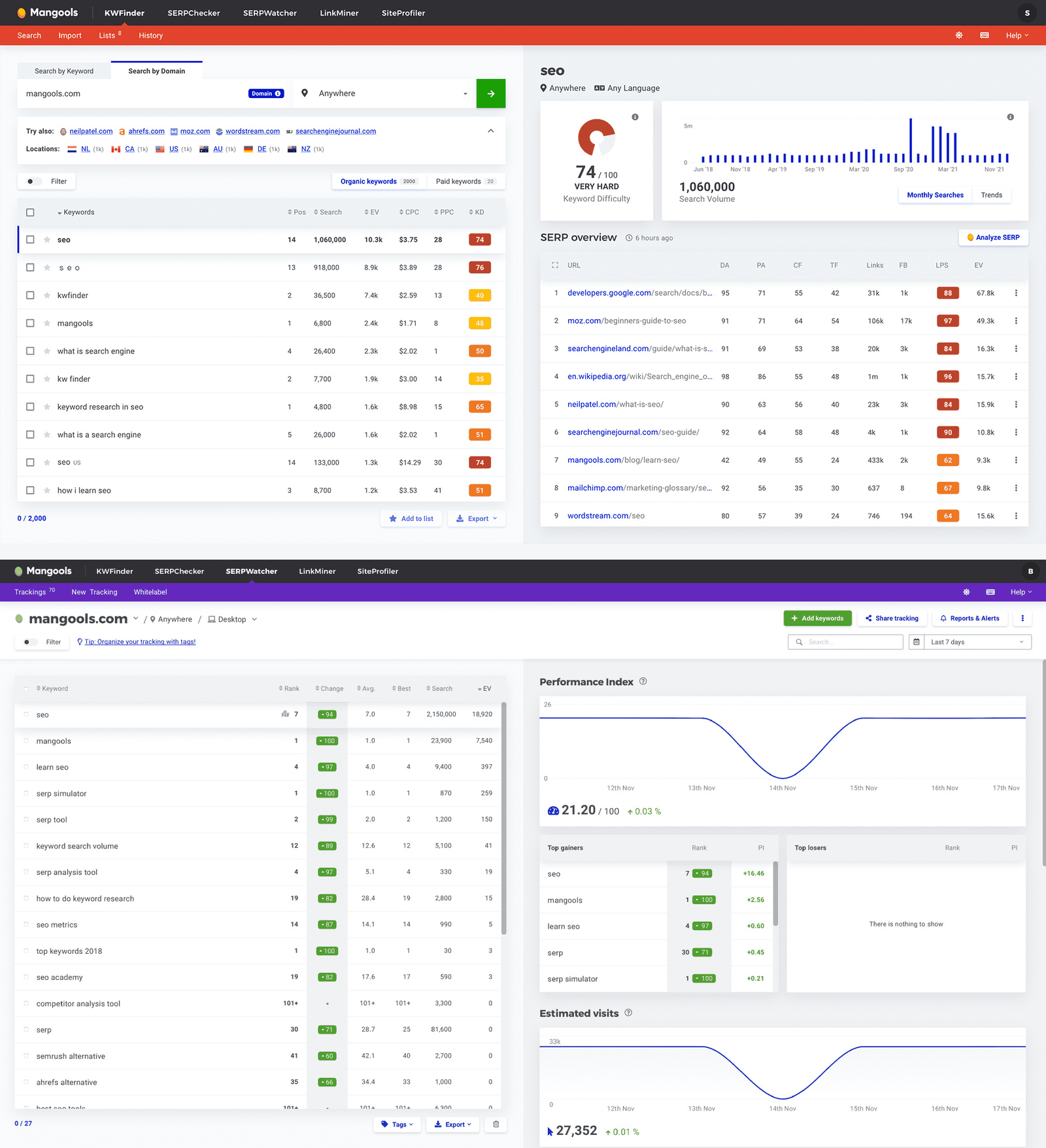Screen dimensions: 1046x1148
Task: Open the neilpatel.com suggestion link
Action: (x=91, y=131)
